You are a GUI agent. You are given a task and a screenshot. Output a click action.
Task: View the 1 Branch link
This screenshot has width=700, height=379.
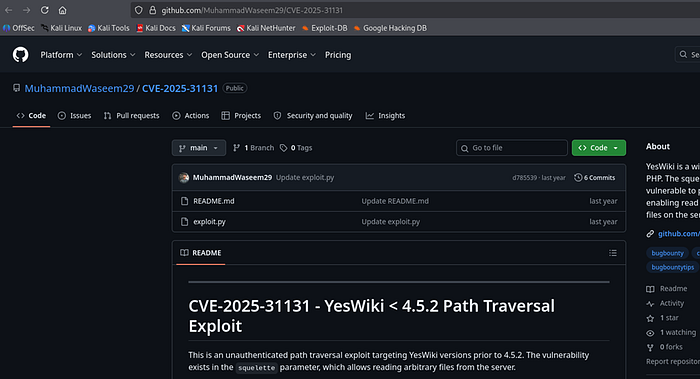[x=254, y=148]
